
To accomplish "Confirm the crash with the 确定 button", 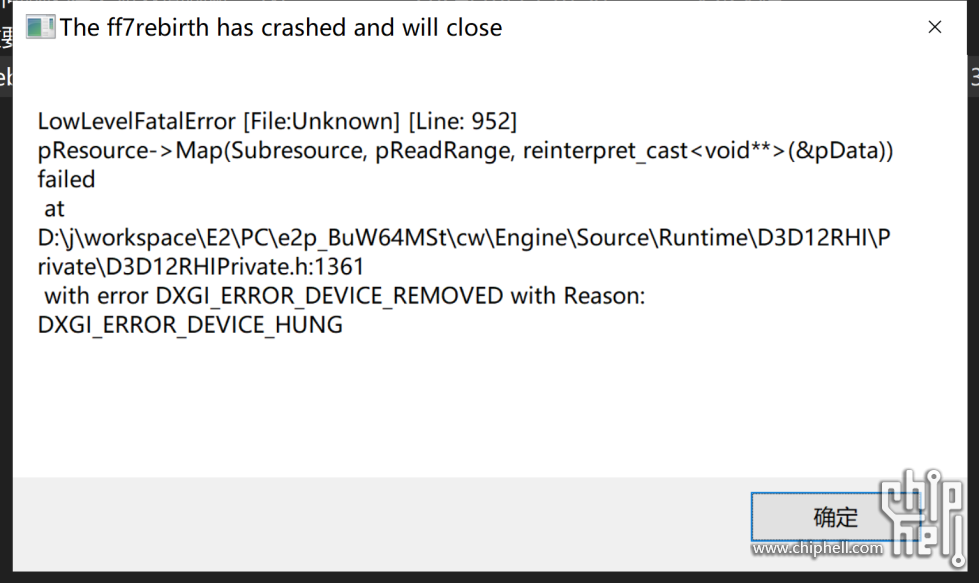I will tap(835, 517).
